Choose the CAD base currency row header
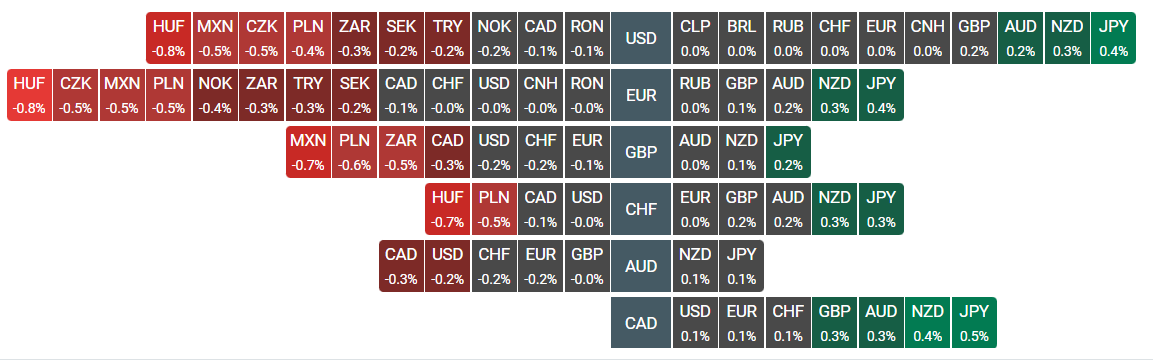This screenshot has width=1153, height=360. [640, 323]
